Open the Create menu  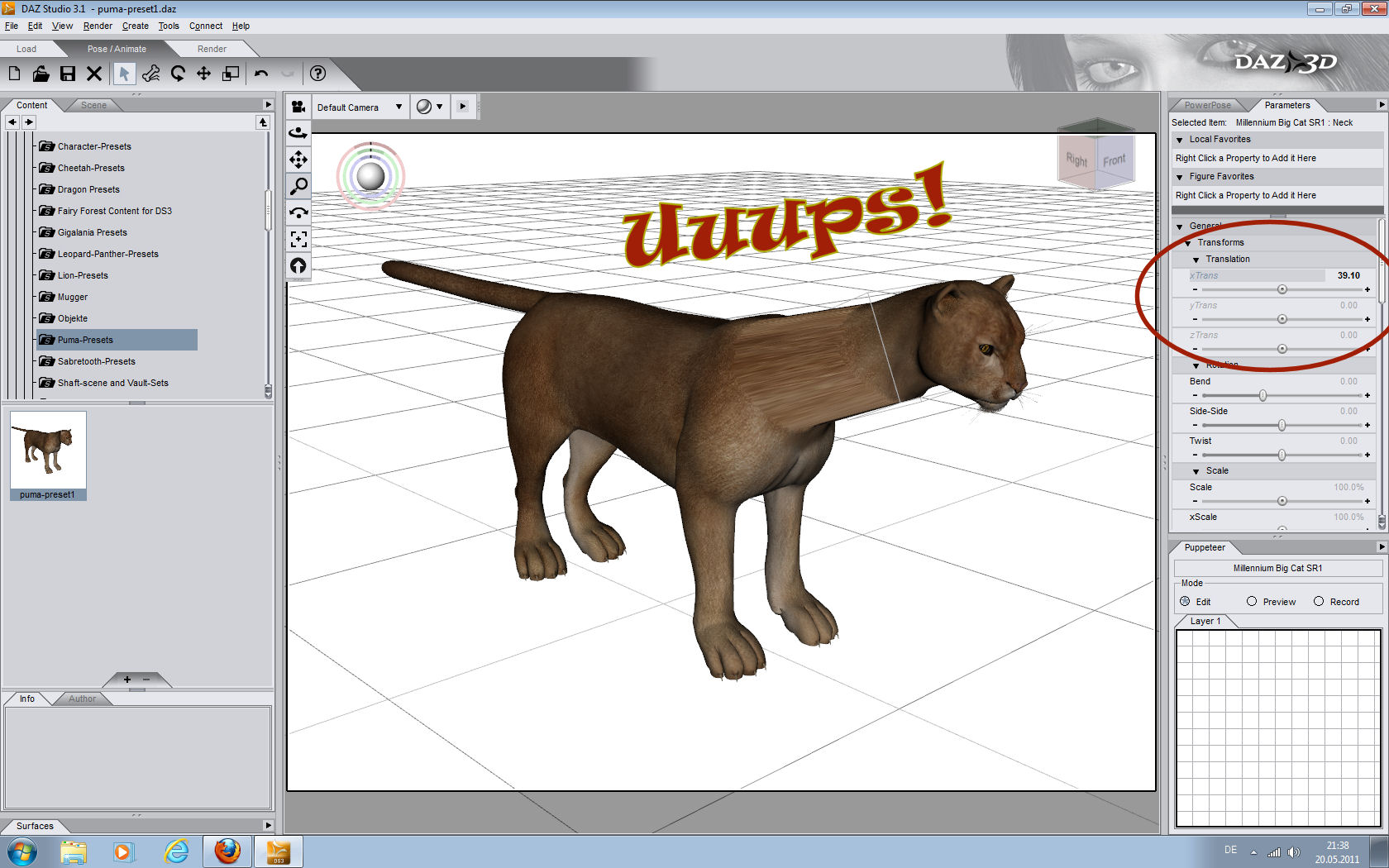136,26
